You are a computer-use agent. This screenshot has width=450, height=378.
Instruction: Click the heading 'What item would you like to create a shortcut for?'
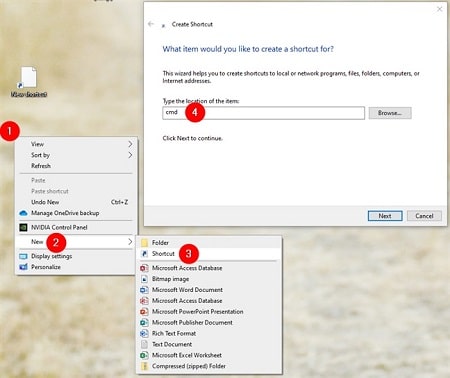point(248,49)
